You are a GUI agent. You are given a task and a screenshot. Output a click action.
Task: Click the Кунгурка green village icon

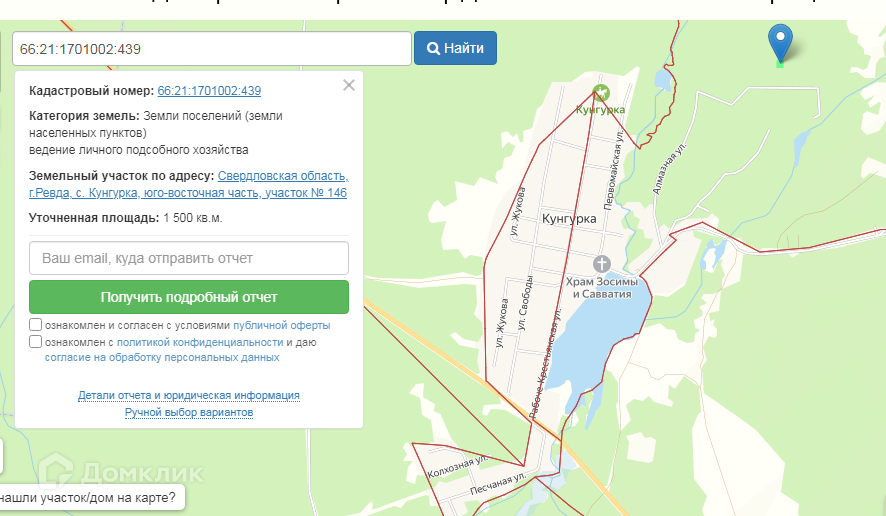tap(601, 93)
